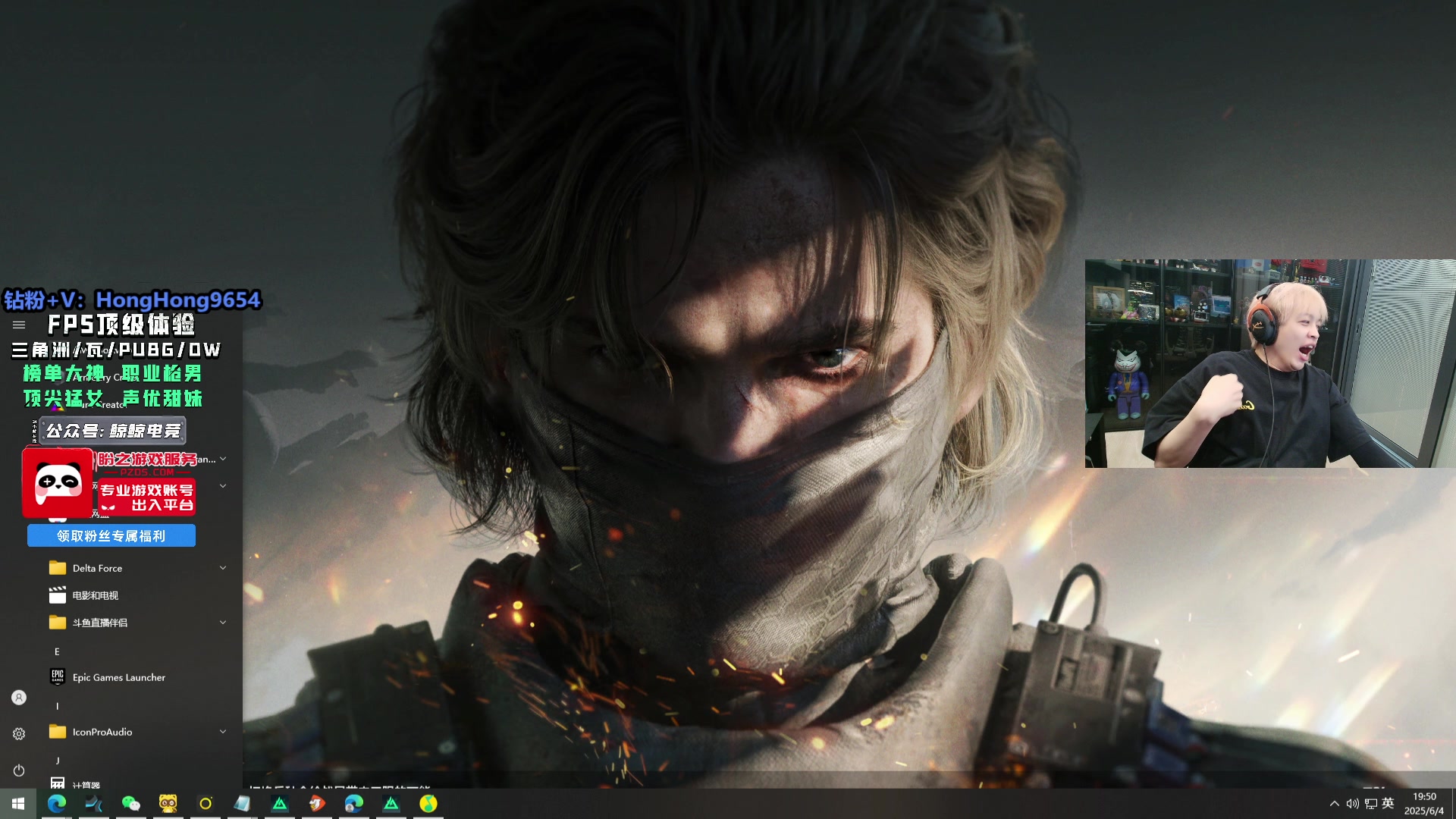1456x819 pixels.
Task: Click the streamer webcam video
Action: [1270, 363]
